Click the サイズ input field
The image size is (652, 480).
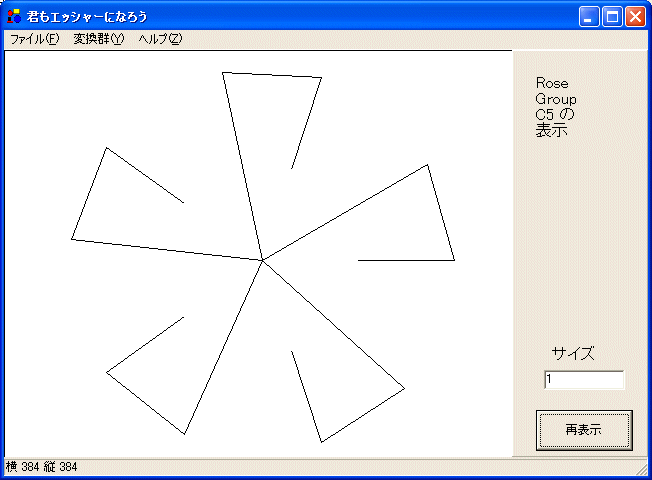584,380
